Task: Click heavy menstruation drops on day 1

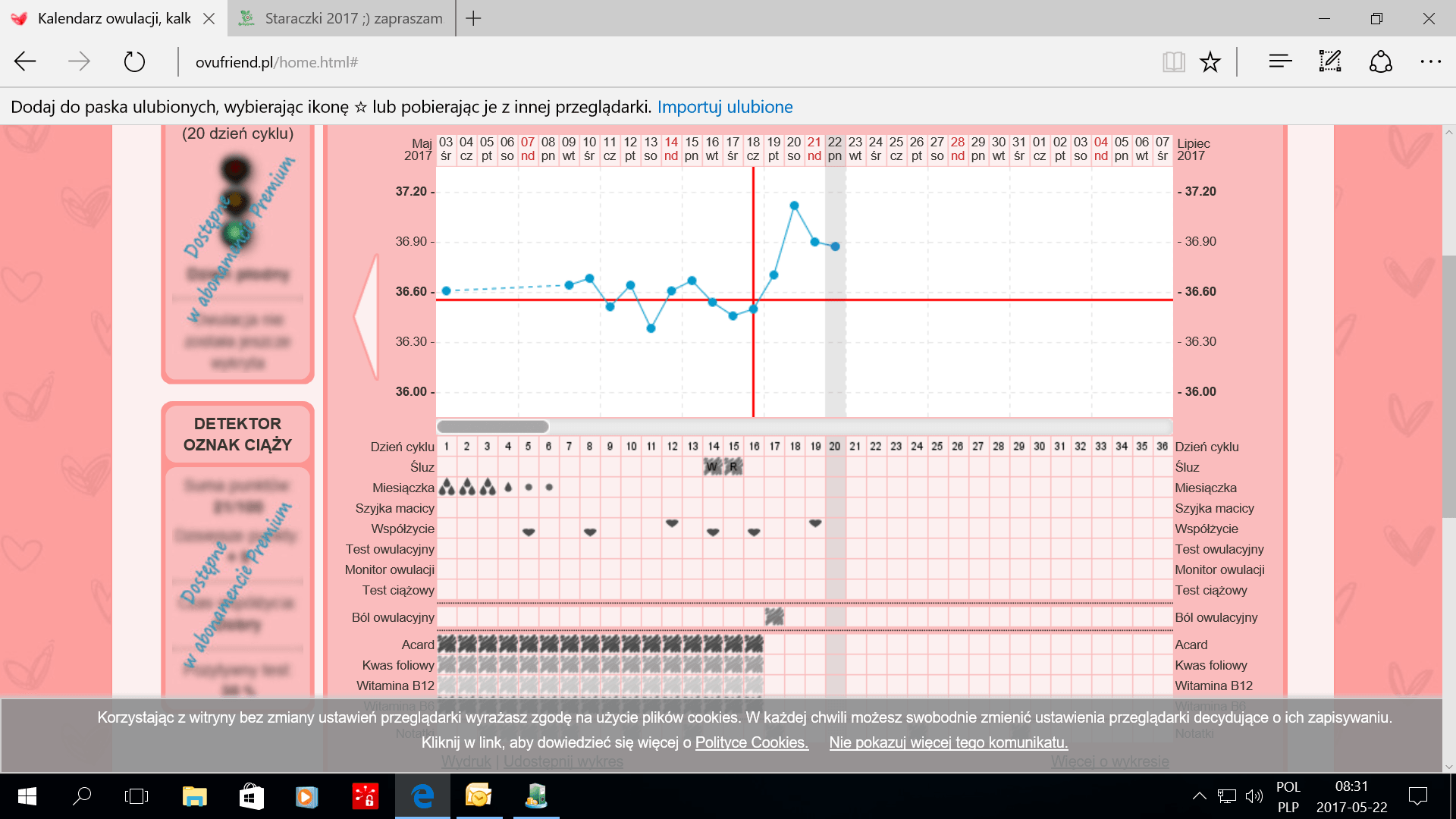Action: point(447,487)
